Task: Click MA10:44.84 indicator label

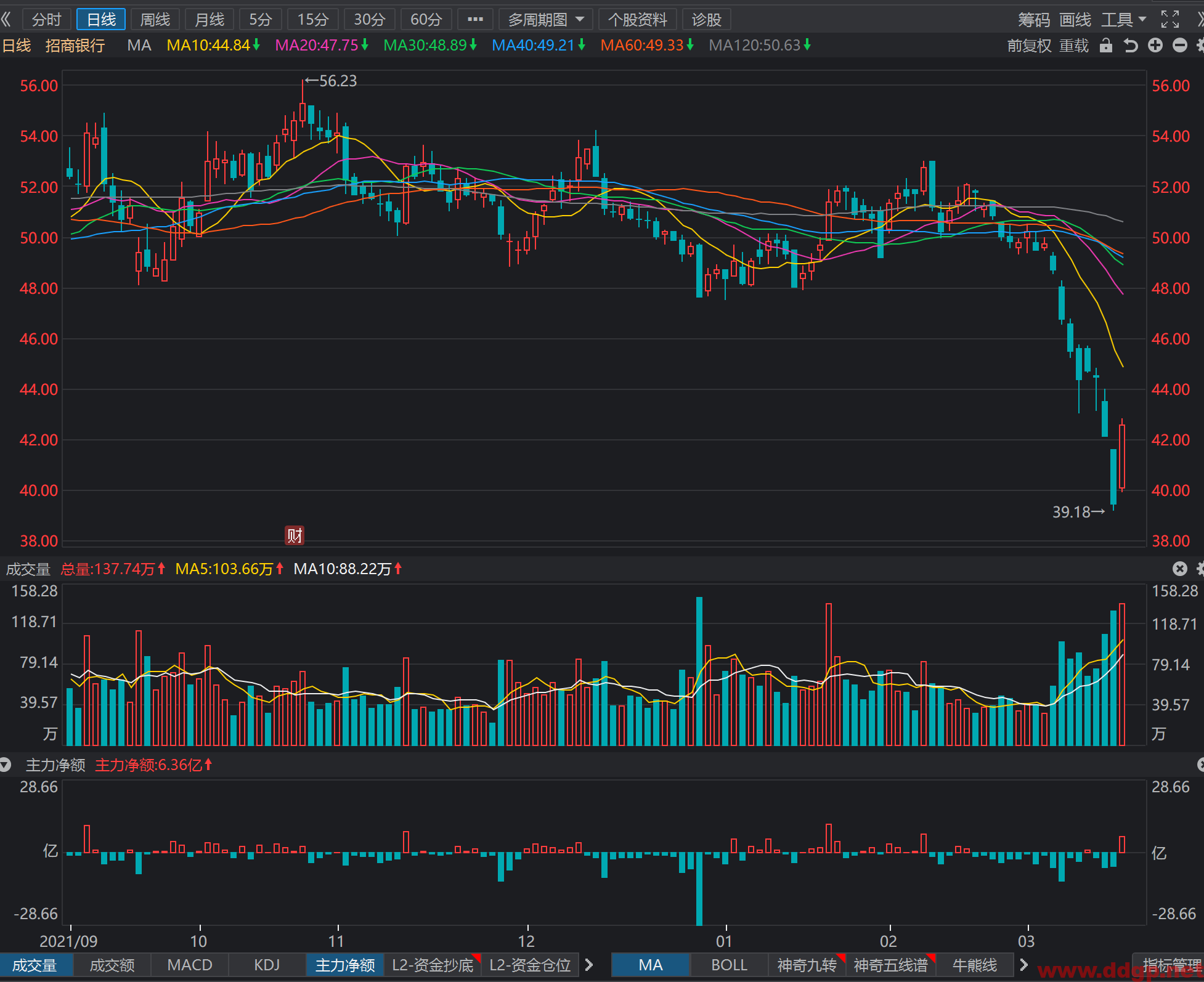Action: (213, 46)
